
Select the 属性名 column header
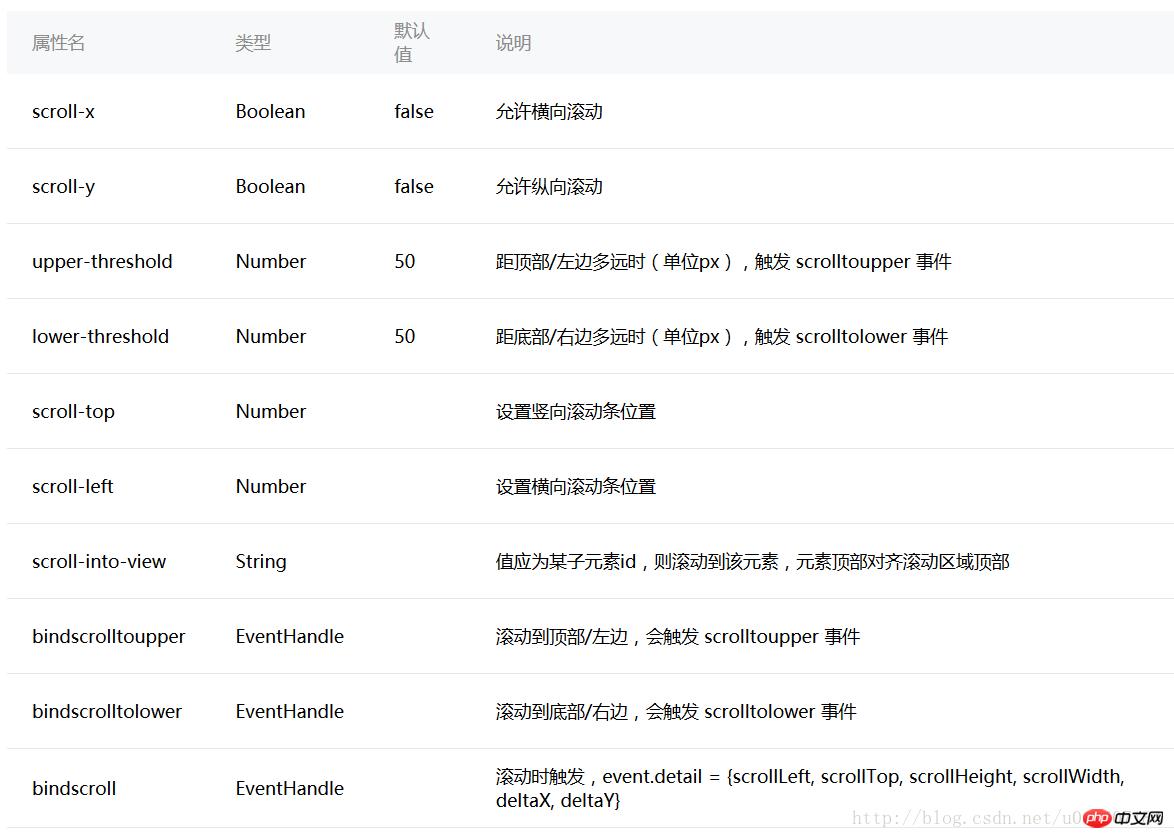[58, 42]
